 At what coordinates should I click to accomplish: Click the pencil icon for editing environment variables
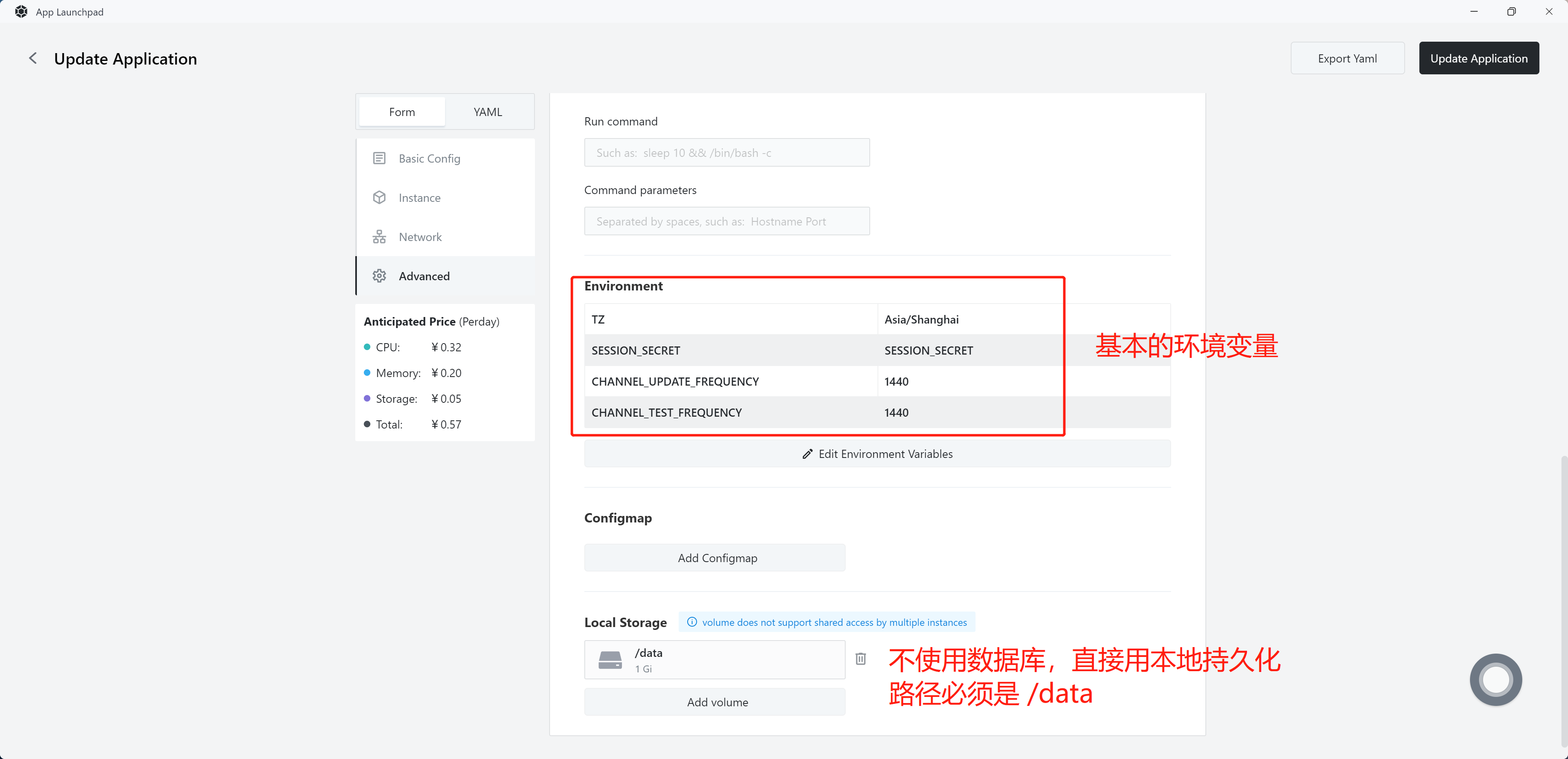coord(807,454)
